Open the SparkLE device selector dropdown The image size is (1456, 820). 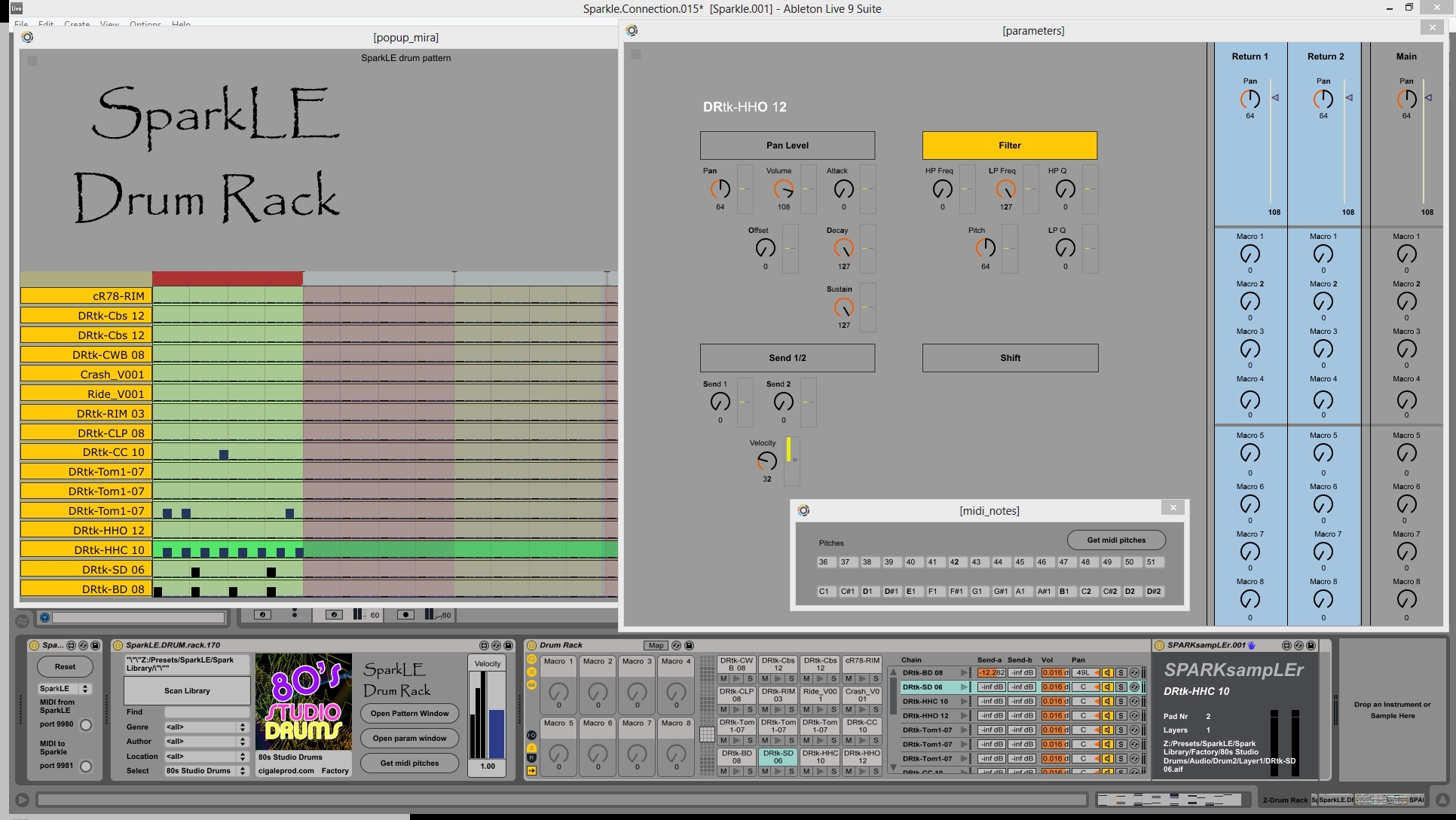65,688
